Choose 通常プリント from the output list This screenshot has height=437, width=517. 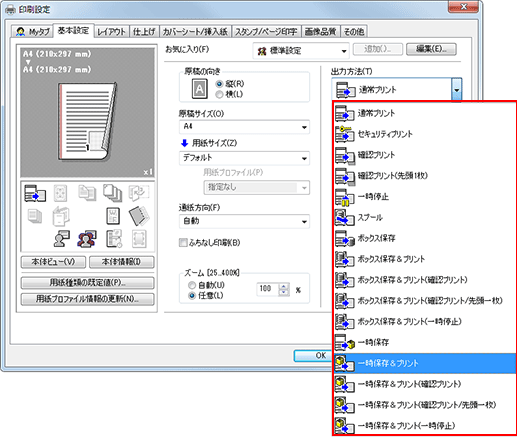[x=425, y=113]
